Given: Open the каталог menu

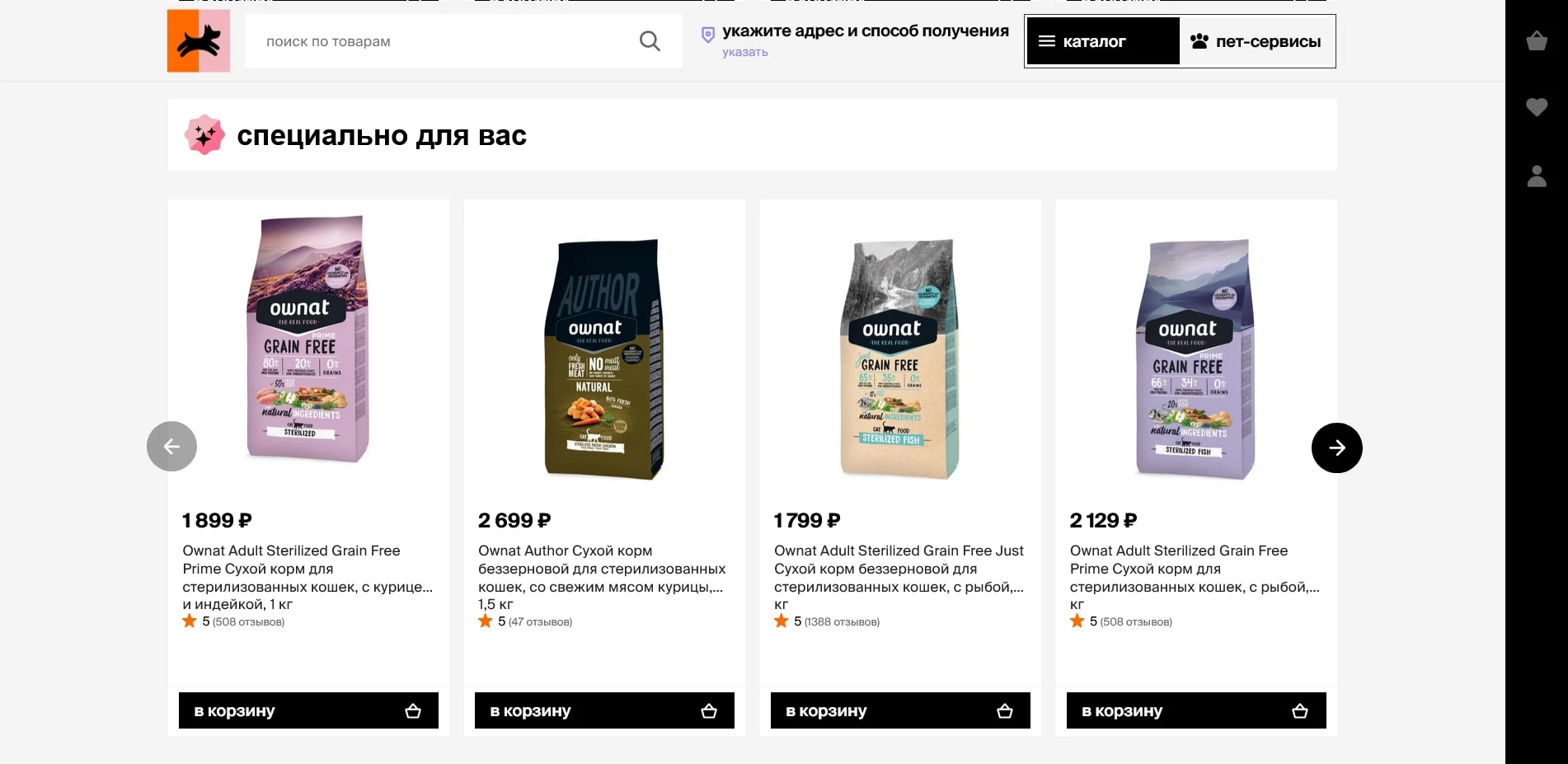Looking at the screenshot, I should coord(1103,41).
